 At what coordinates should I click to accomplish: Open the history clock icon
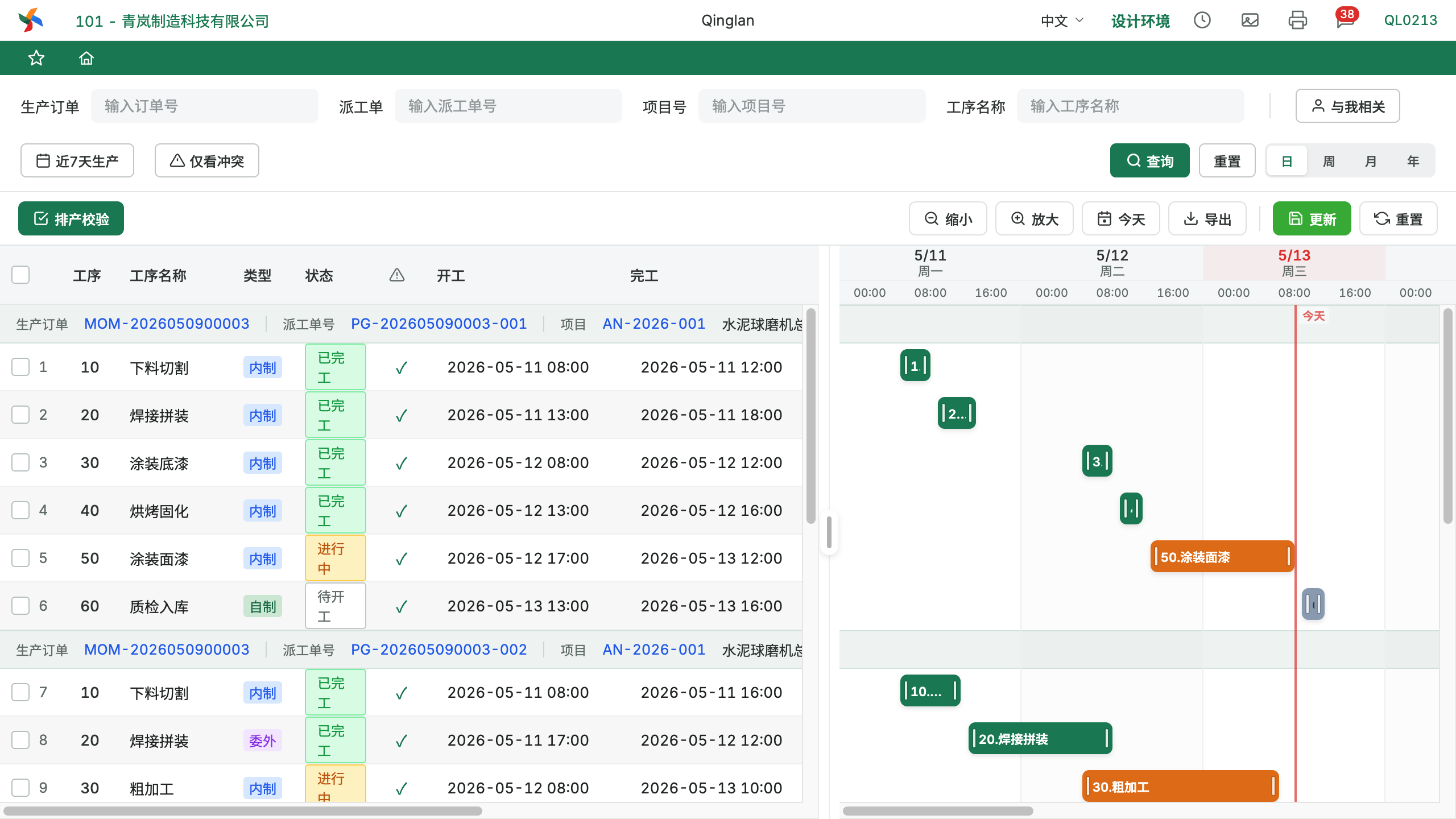[x=1202, y=20]
